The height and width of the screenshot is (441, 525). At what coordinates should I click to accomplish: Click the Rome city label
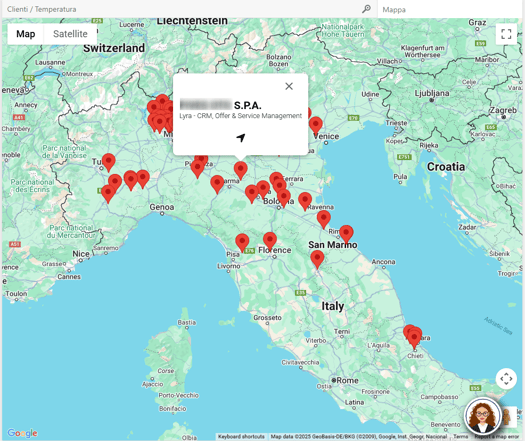(x=347, y=380)
